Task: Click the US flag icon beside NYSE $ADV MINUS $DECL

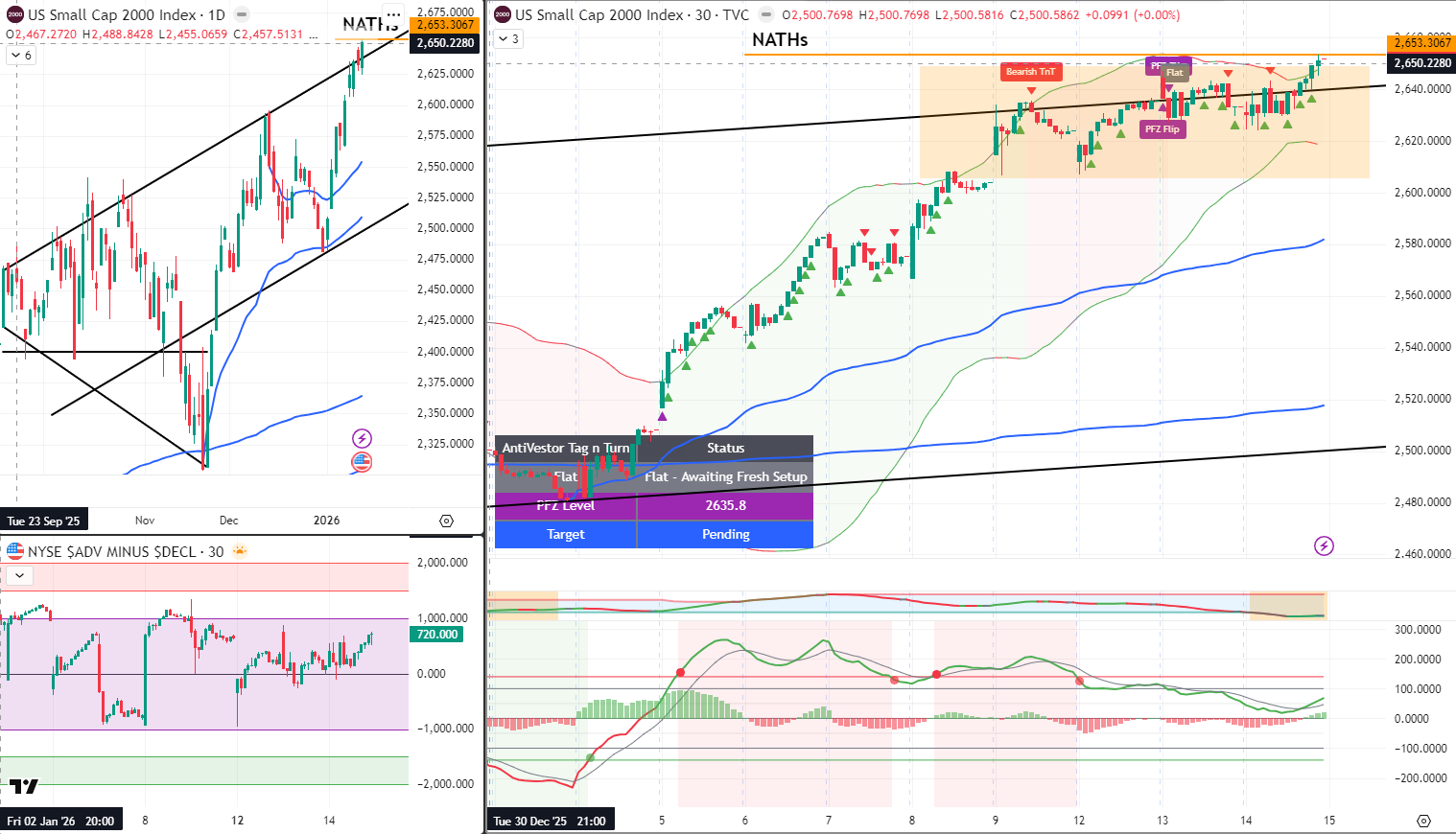Action: [15, 551]
